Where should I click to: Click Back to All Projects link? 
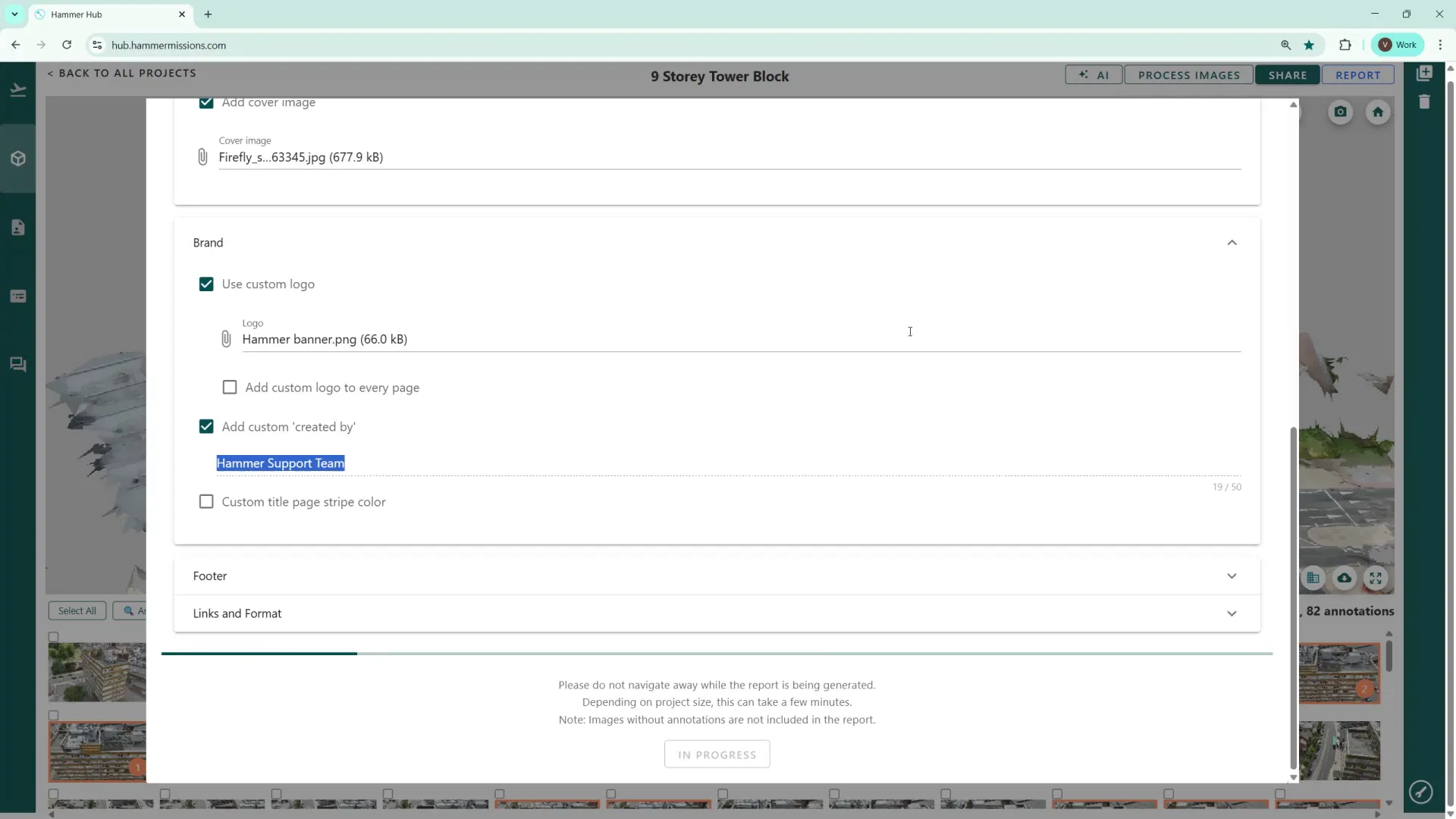click(x=122, y=73)
